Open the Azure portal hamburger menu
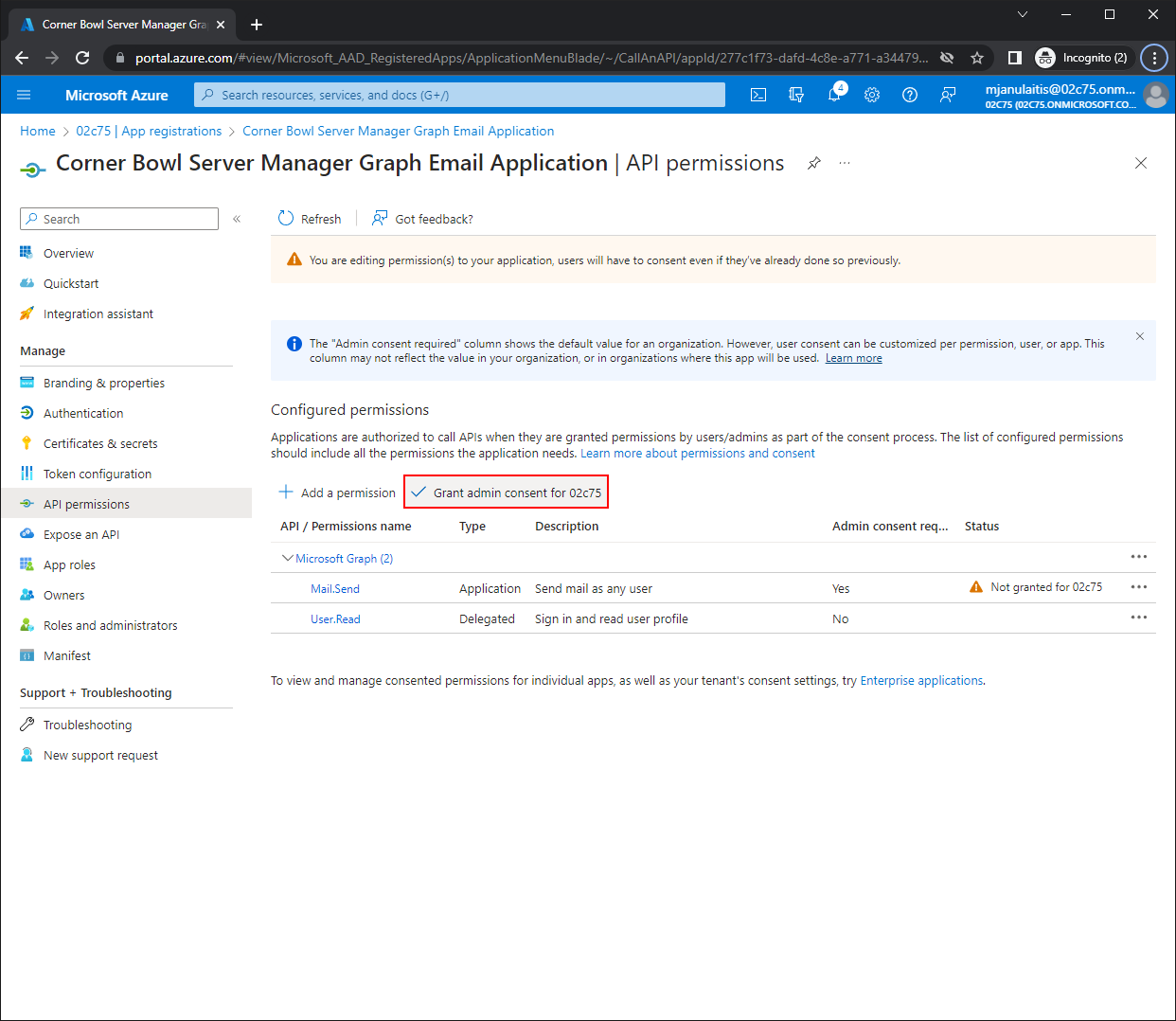This screenshot has height=1021, width=1176. [24, 95]
